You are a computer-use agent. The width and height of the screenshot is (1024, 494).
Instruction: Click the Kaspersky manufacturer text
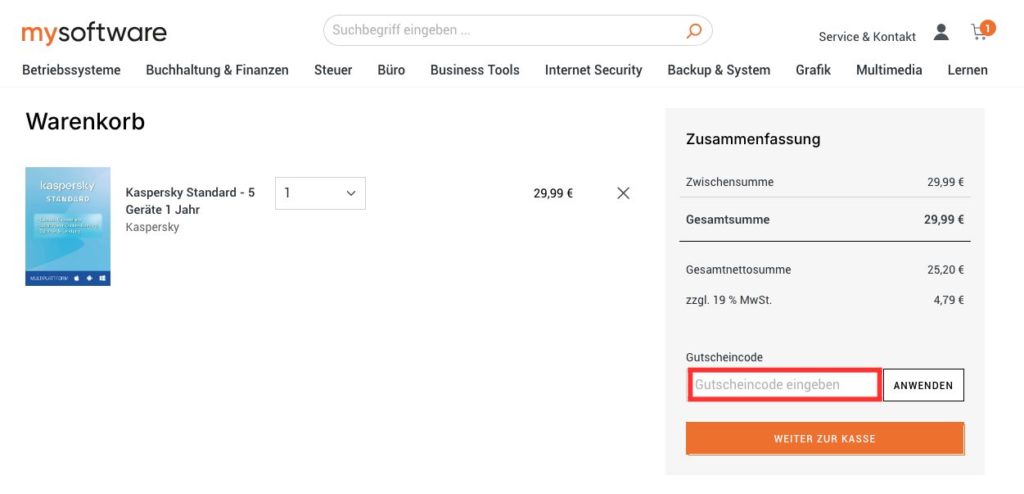pyautogui.click(x=152, y=227)
